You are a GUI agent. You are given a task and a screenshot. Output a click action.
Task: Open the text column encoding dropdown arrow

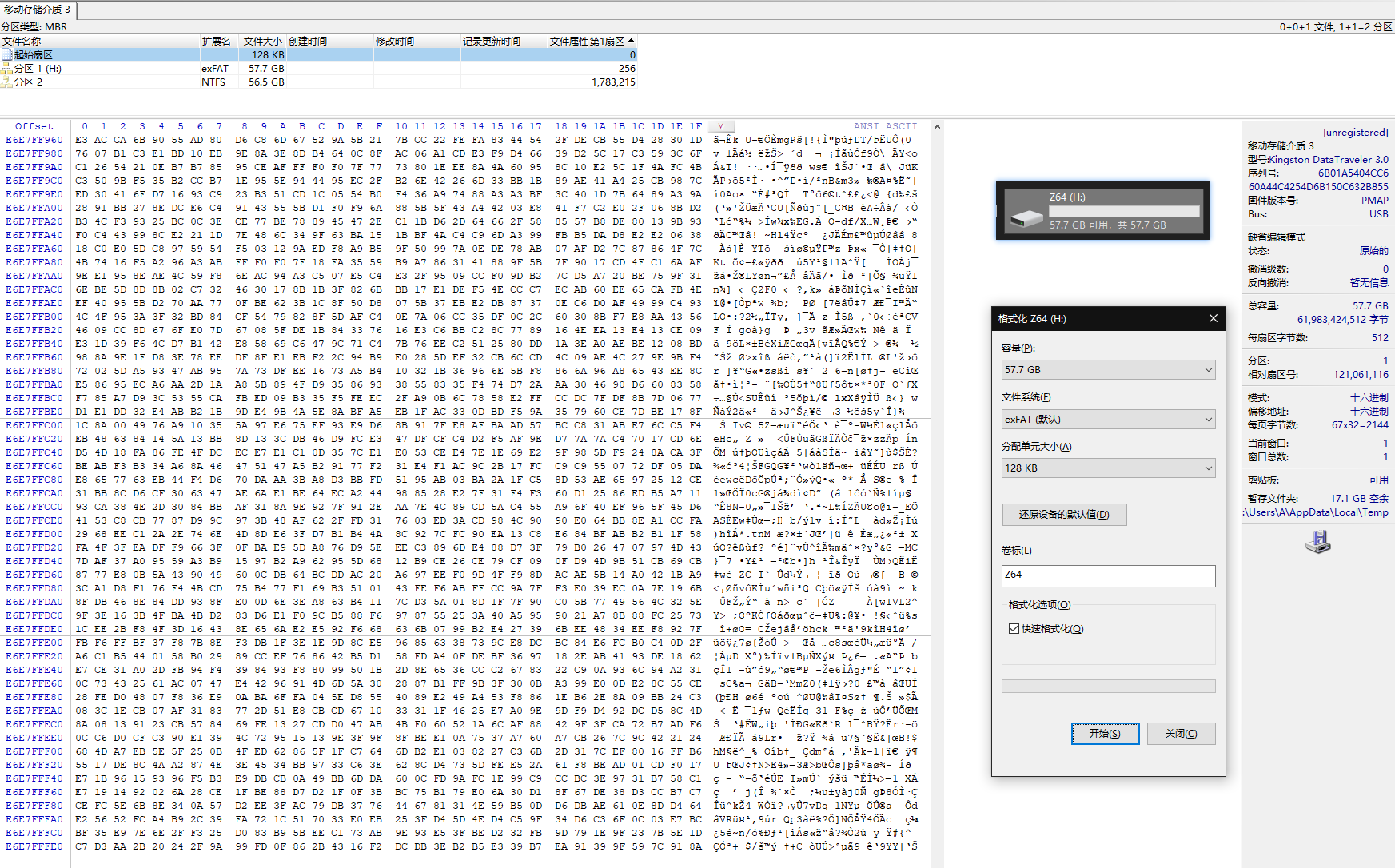pos(720,126)
